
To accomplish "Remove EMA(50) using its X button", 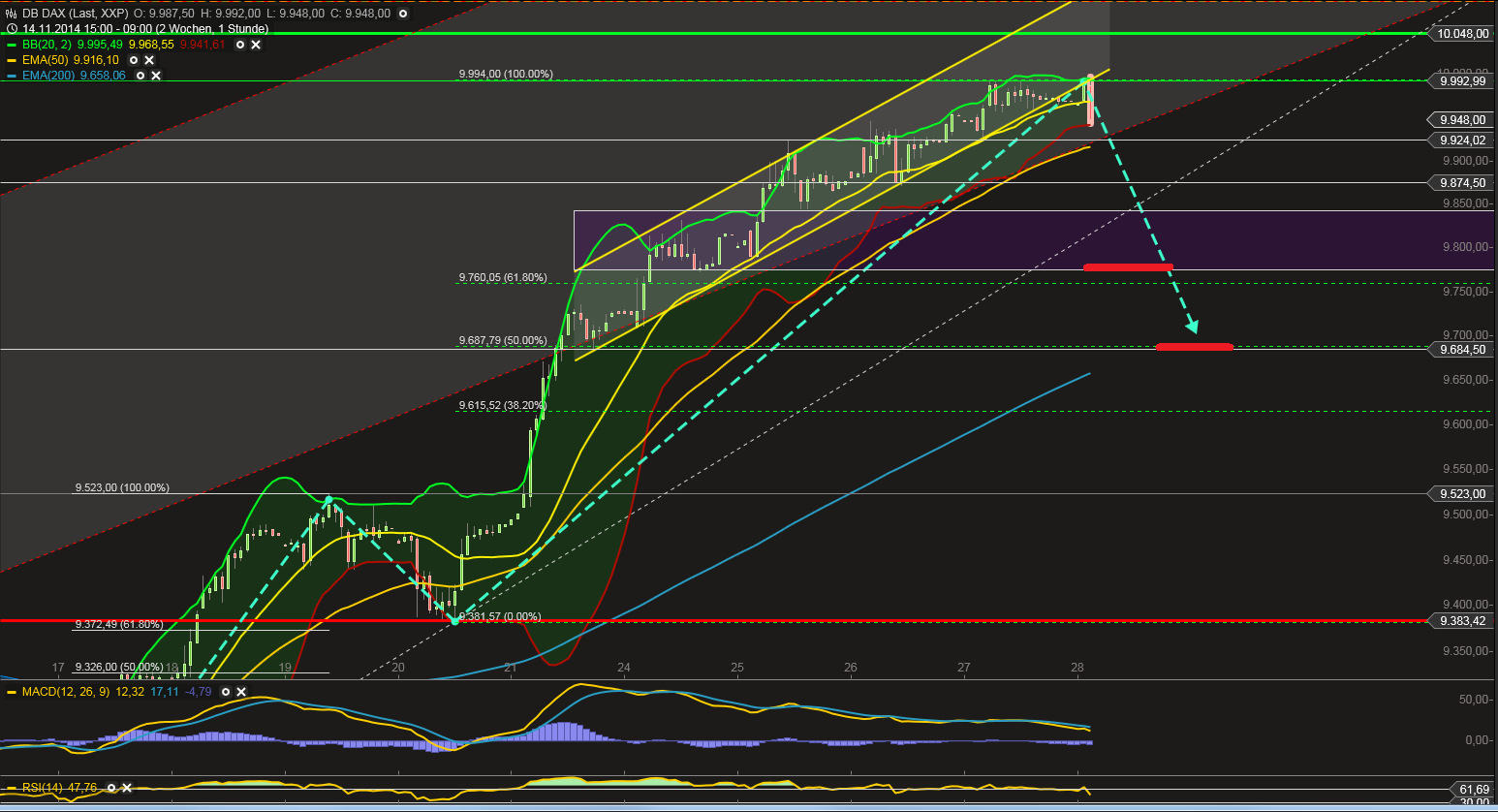I will click(x=149, y=60).
